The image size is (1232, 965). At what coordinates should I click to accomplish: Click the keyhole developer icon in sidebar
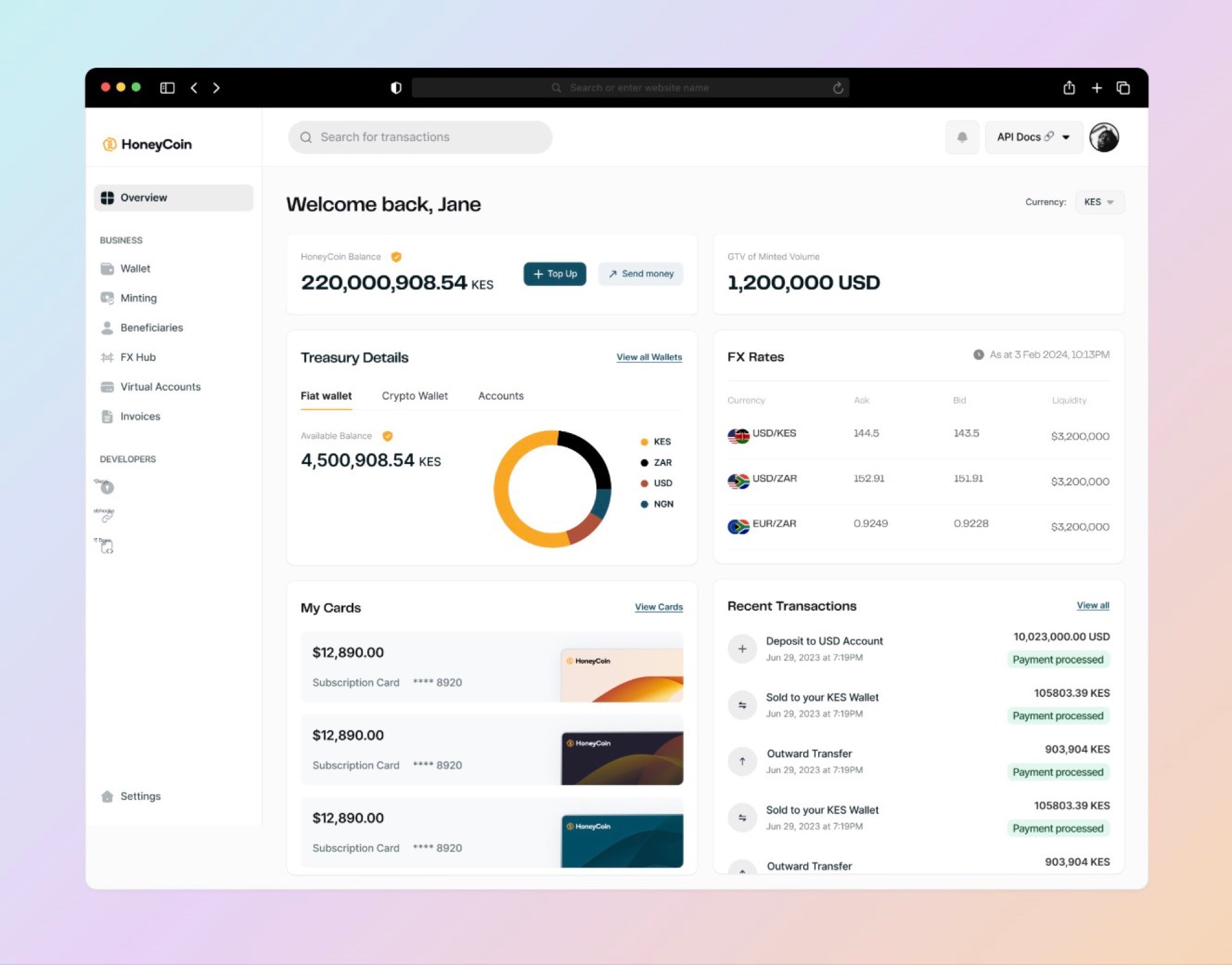point(107,487)
